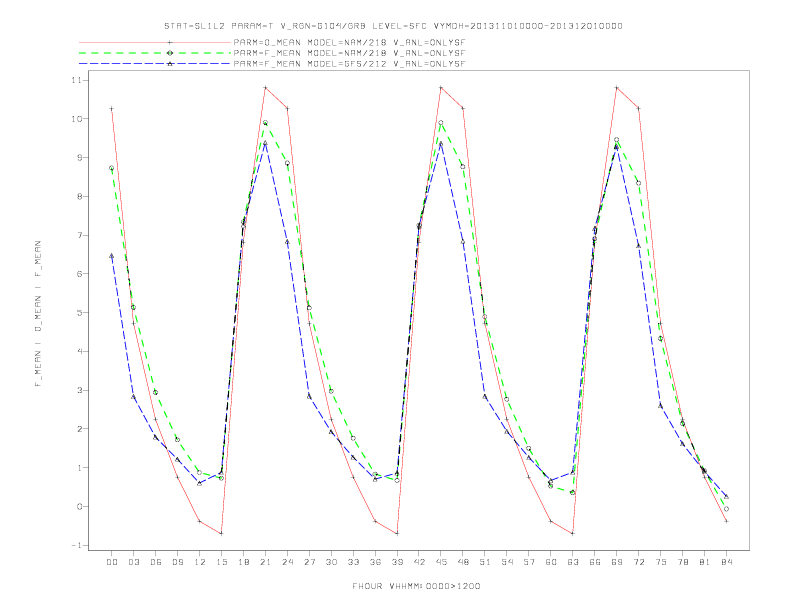Screen dimensions: 792x612
Task: Click x-axis hour label 39
Action: click(x=397, y=562)
